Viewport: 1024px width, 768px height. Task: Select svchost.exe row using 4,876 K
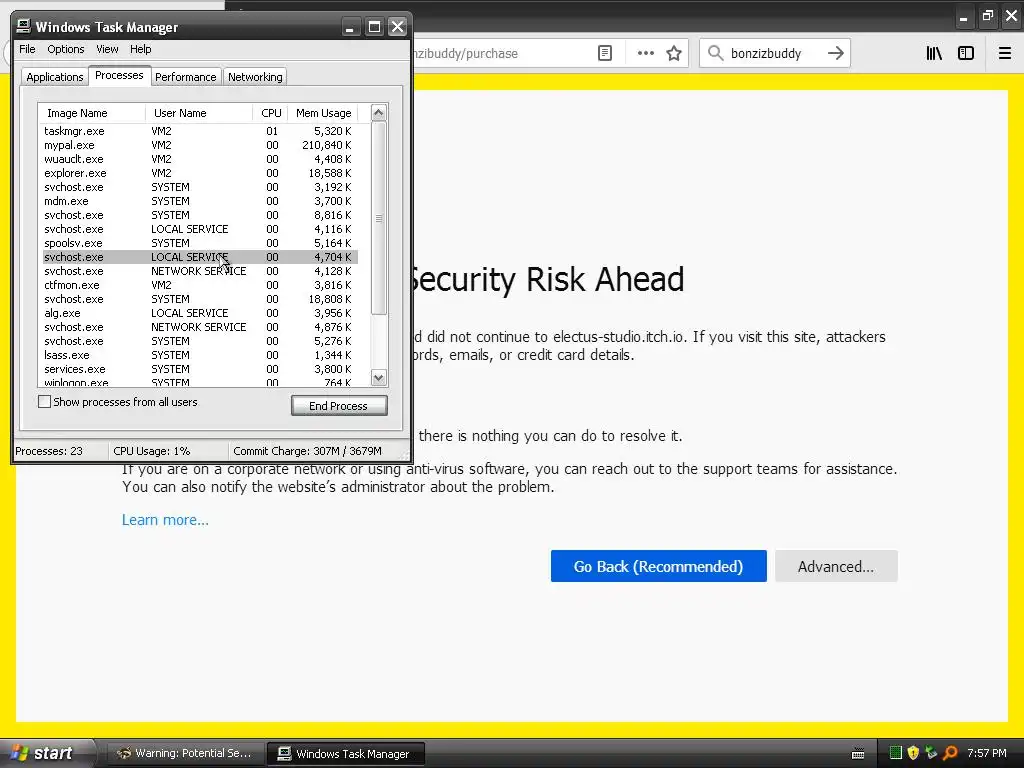click(199, 327)
